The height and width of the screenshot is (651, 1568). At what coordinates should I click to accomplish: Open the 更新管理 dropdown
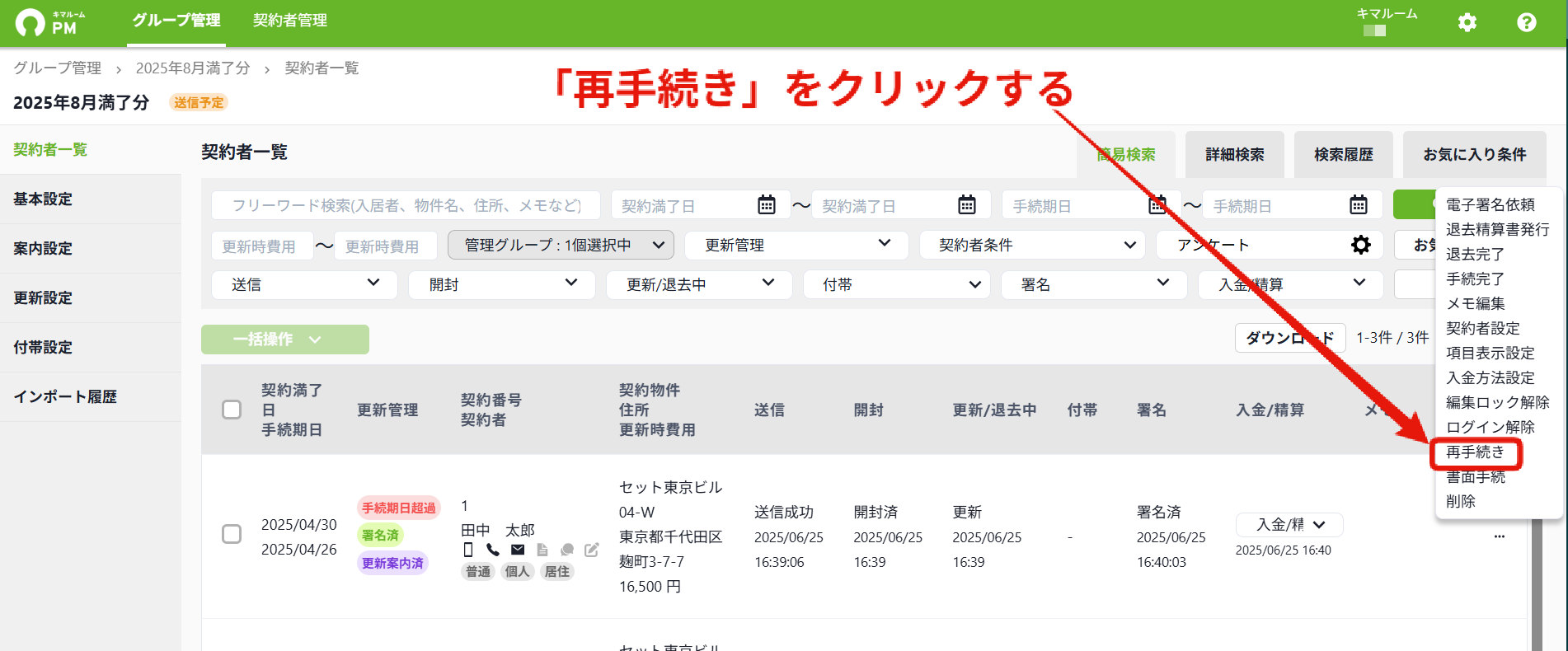click(797, 245)
